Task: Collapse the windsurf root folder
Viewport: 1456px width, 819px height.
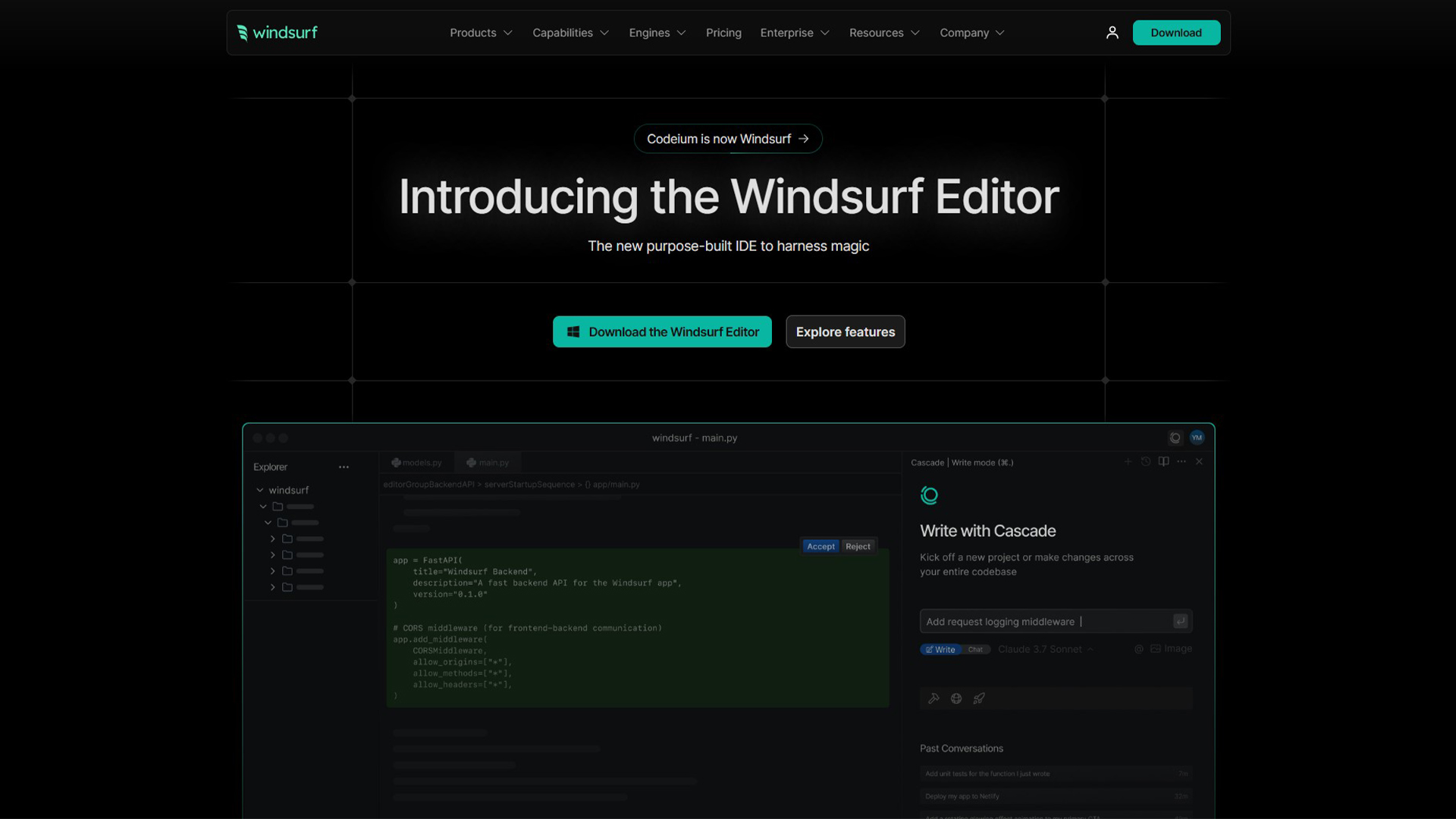Action: click(x=259, y=491)
